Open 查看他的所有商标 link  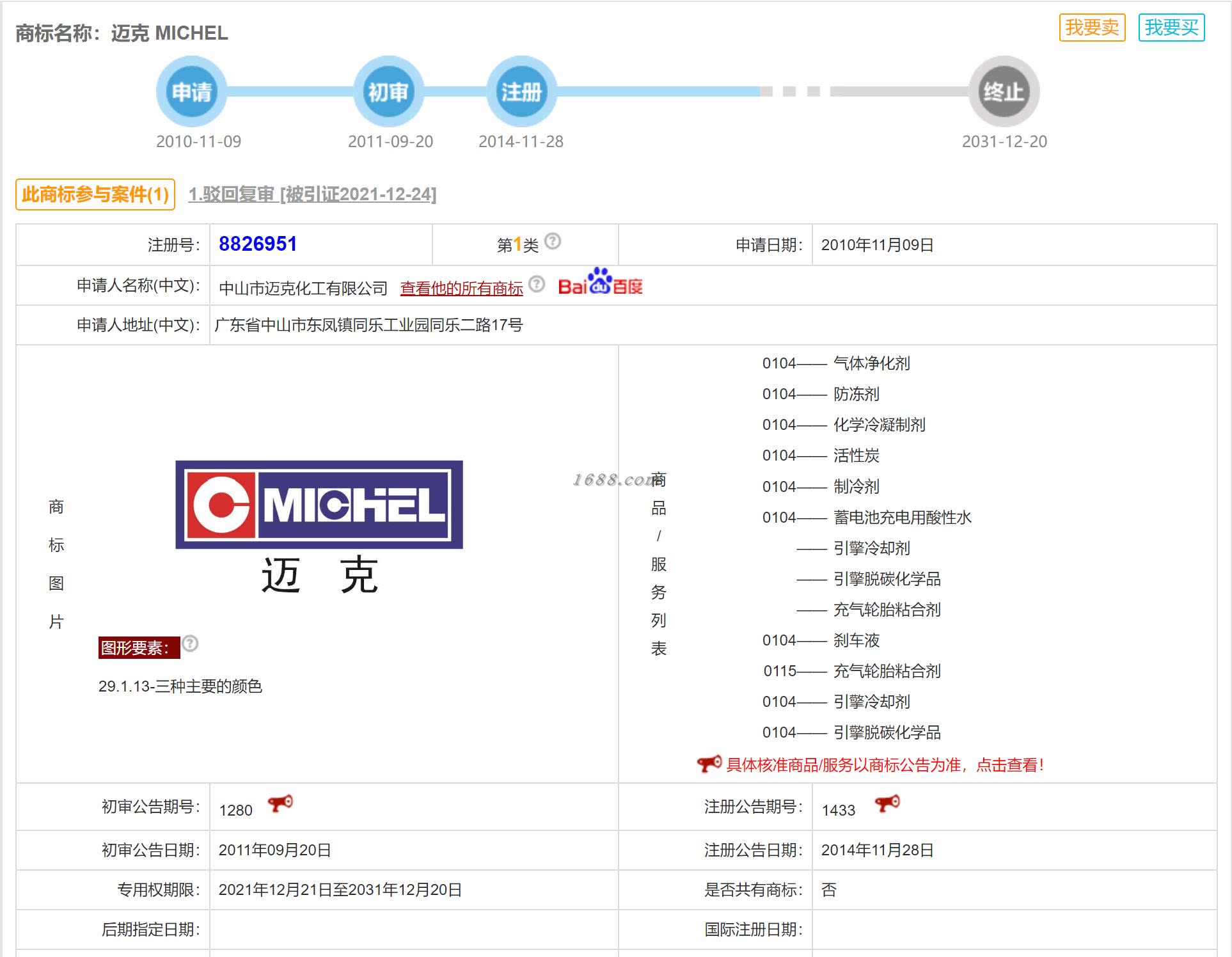click(461, 289)
